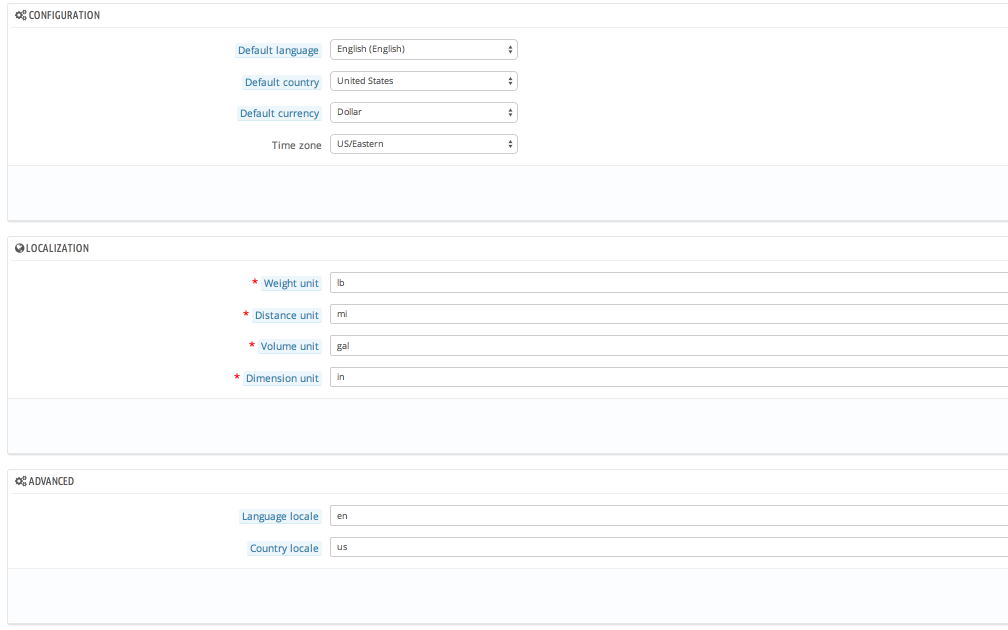
Task: Click the Default country label
Action: coord(282,83)
